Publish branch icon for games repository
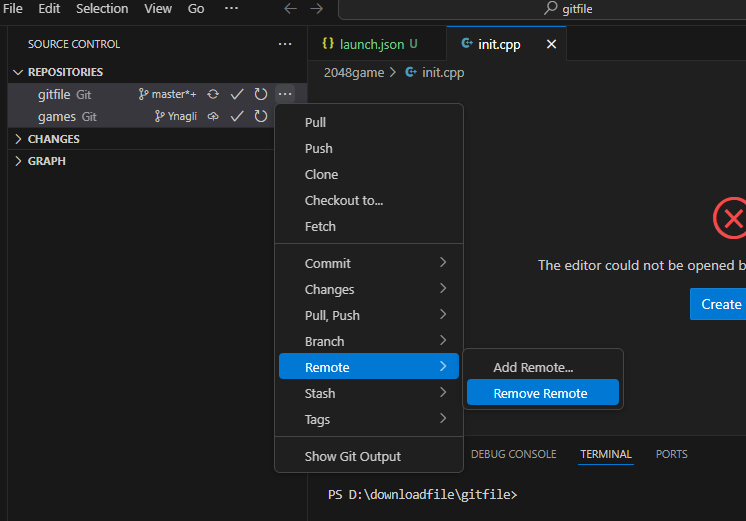This screenshot has height=521, width=746. 213,117
